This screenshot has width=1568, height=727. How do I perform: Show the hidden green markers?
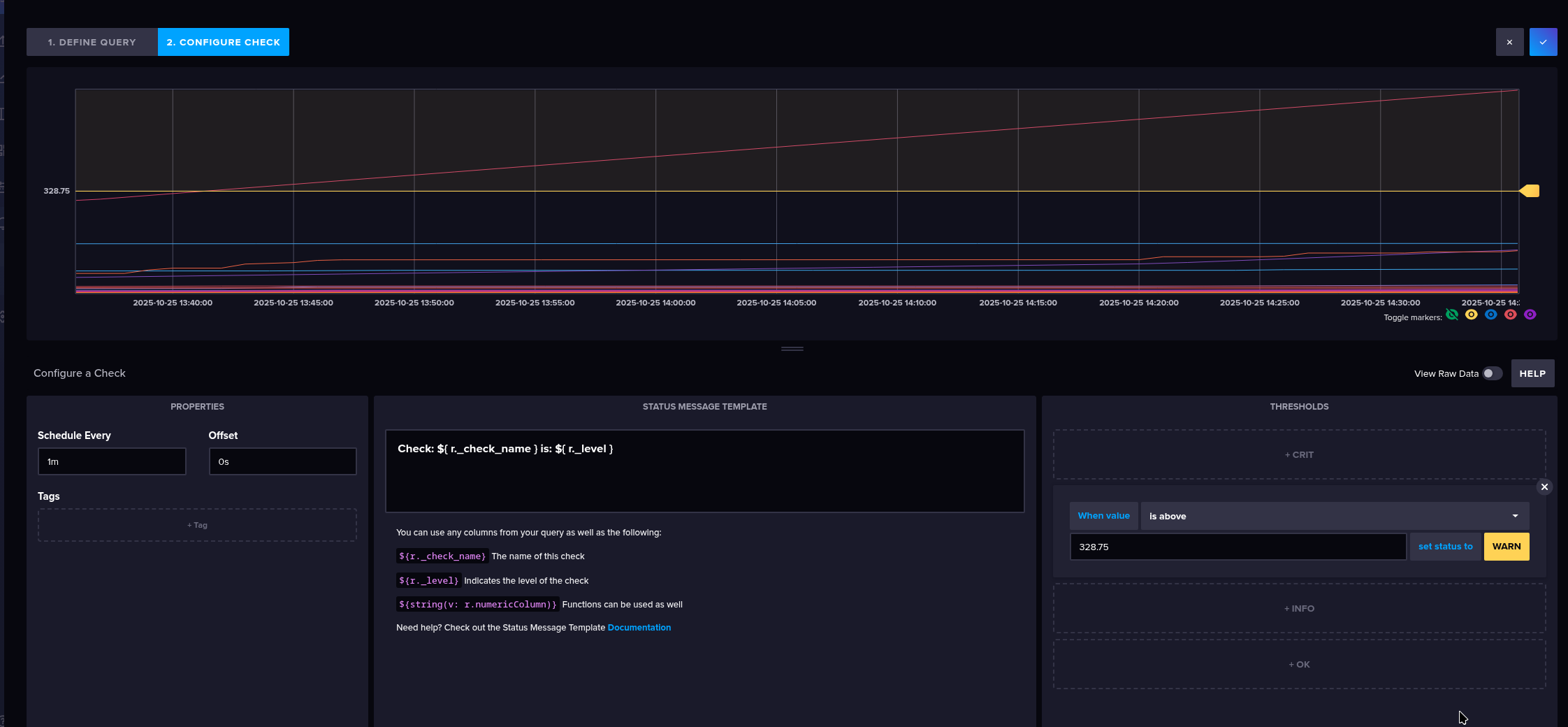click(x=1452, y=315)
